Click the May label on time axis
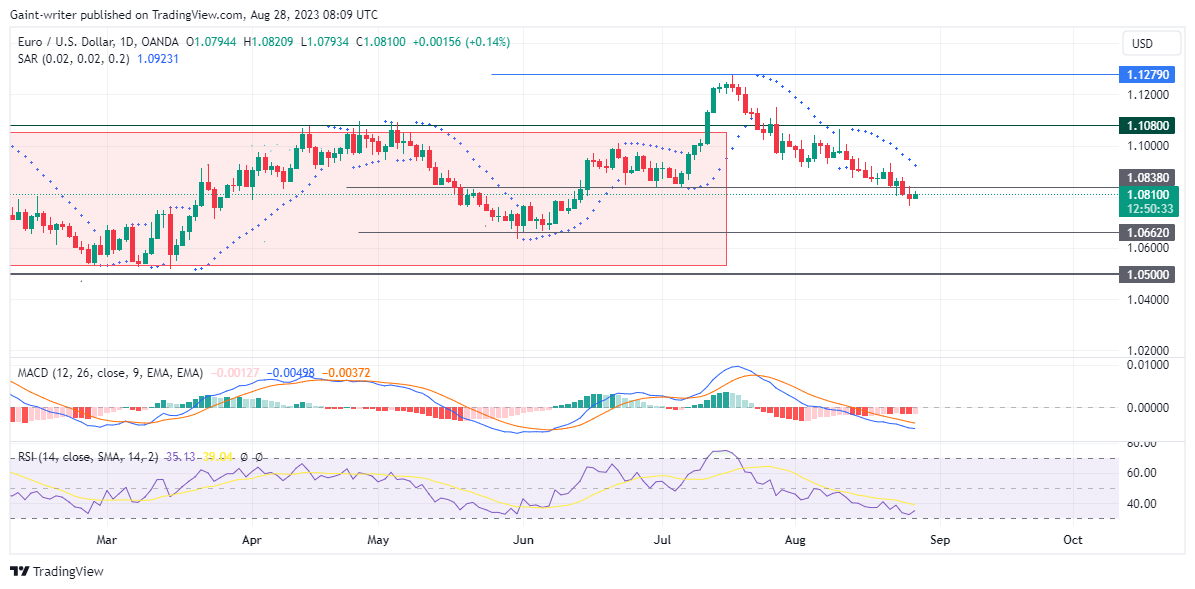This screenshot has height=589, width=1195. [378, 540]
